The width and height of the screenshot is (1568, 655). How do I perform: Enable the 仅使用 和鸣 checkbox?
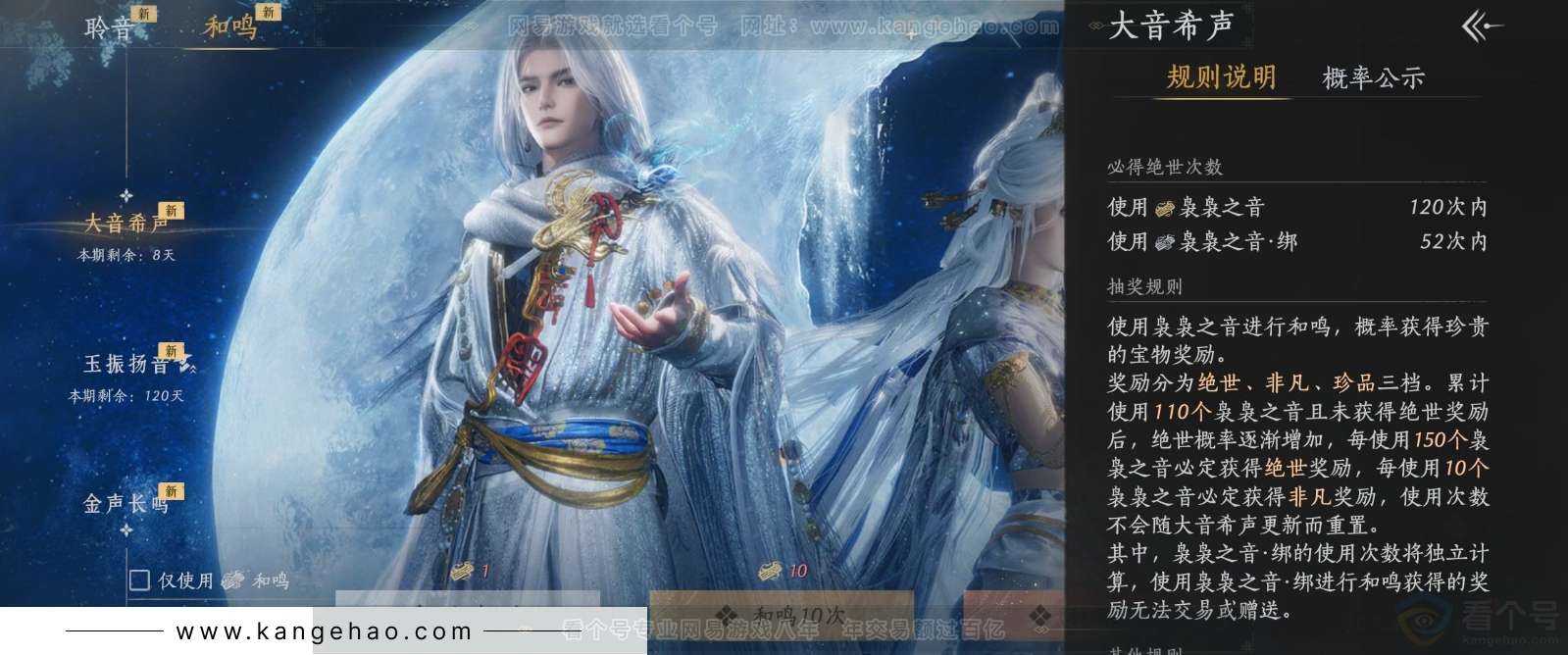pyautogui.click(x=139, y=580)
